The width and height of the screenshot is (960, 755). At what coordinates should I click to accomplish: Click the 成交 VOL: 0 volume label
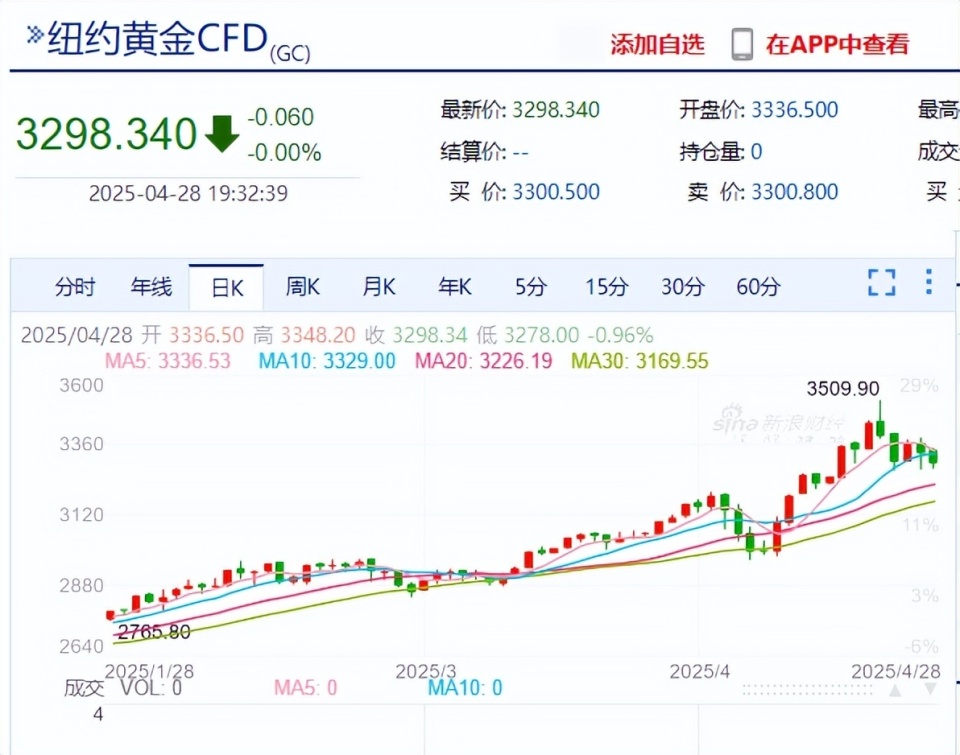123,688
